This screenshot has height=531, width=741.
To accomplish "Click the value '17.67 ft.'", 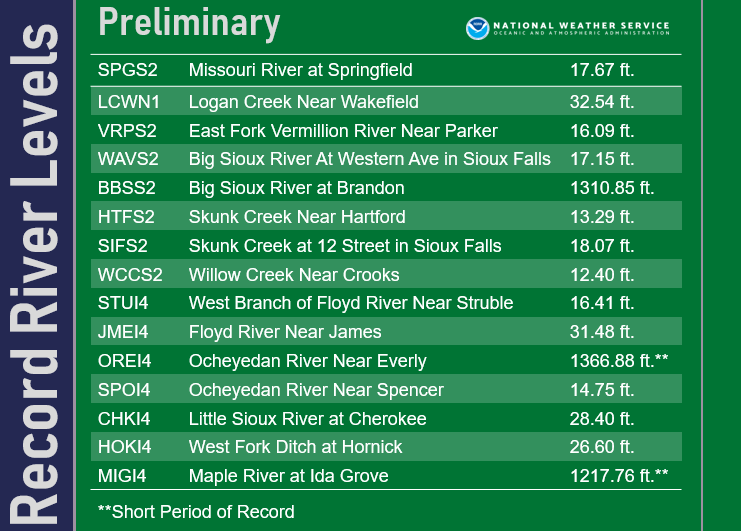I will click(x=602, y=70).
